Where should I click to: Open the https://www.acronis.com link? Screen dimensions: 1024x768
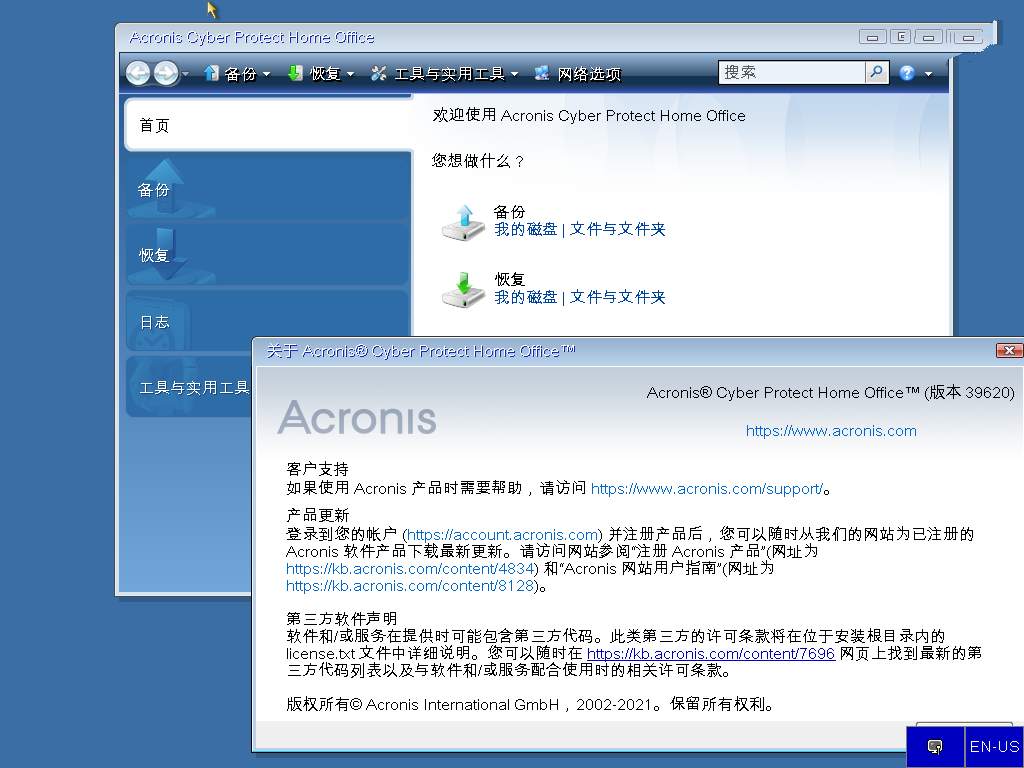[x=831, y=431]
